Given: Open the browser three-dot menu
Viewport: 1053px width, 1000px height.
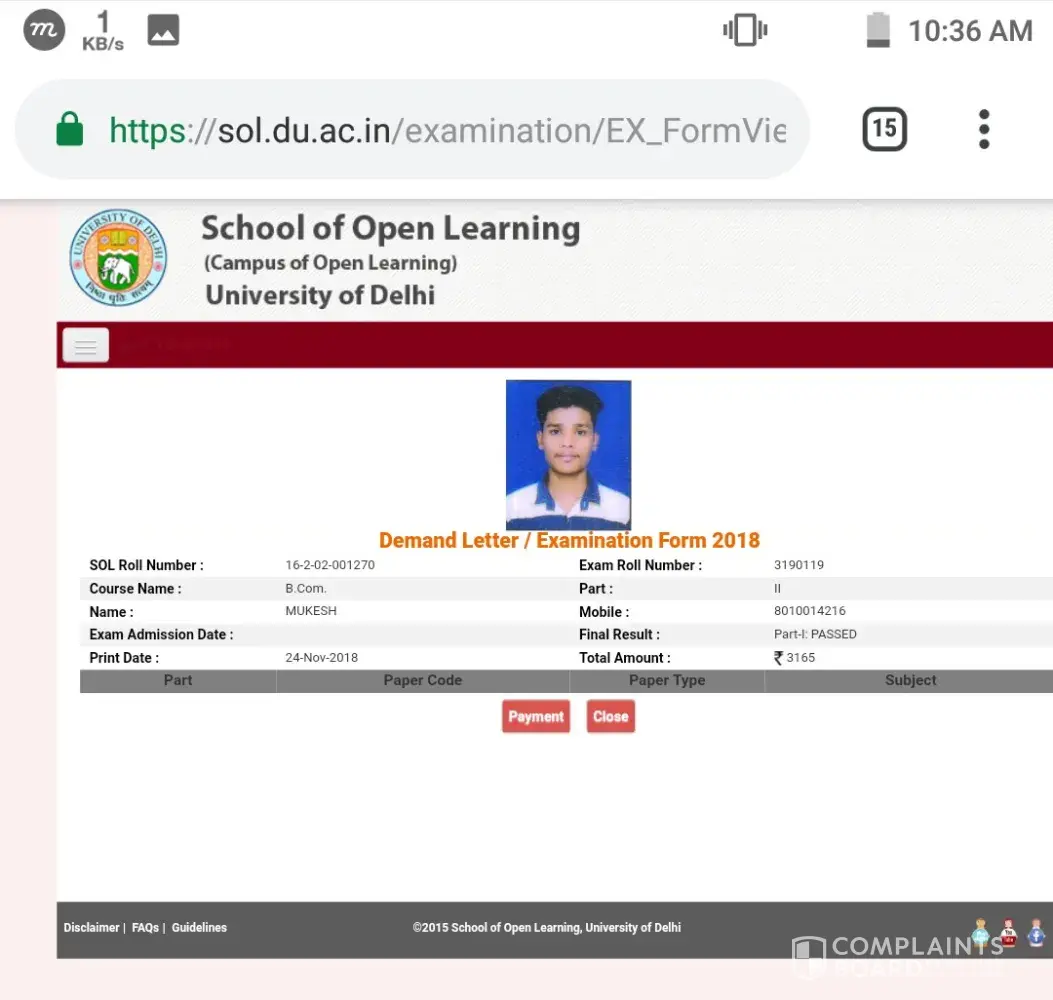Looking at the screenshot, I should [x=983, y=129].
